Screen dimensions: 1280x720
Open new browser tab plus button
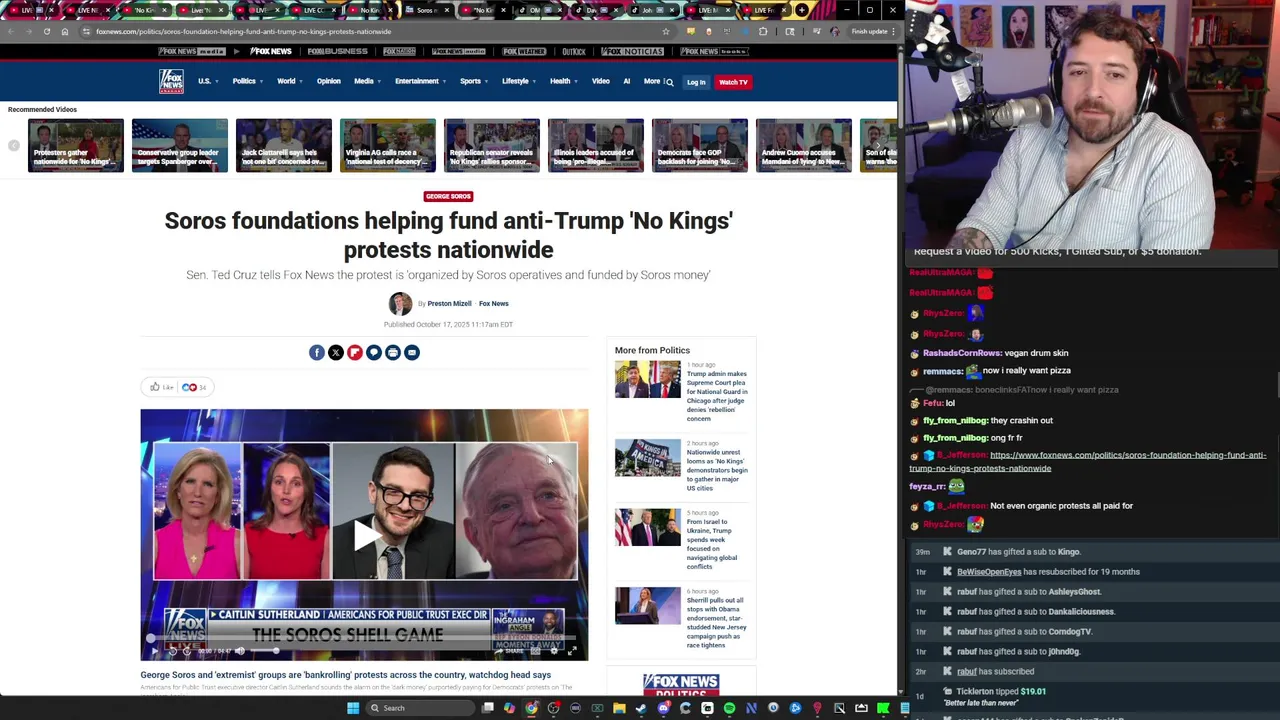click(x=802, y=10)
